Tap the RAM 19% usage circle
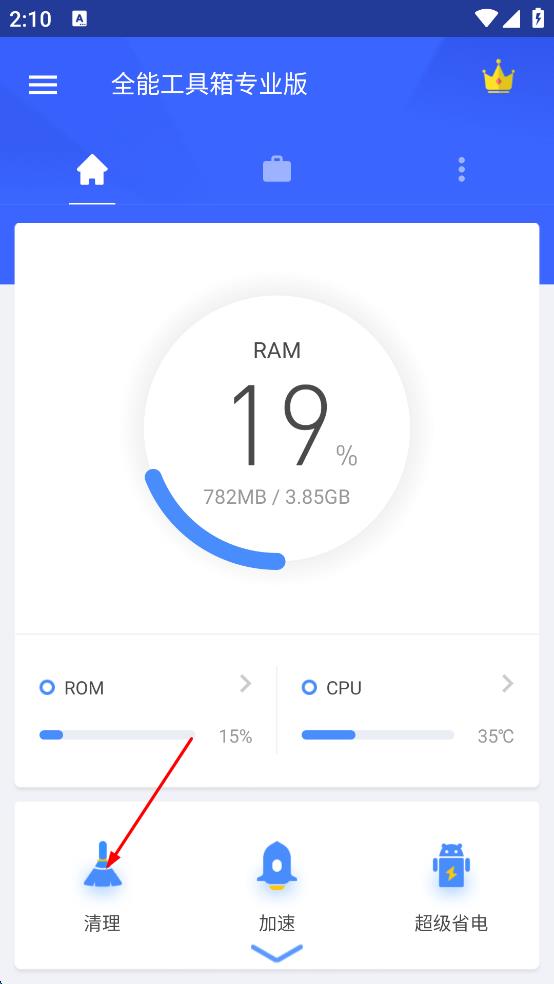This screenshot has height=984, width=554. pyautogui.click(x=277, y=427)
